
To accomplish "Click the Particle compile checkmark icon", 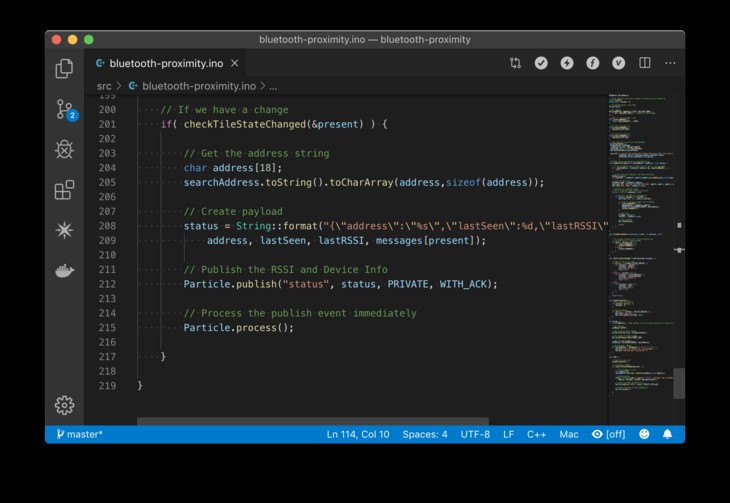I will (541, 63).
